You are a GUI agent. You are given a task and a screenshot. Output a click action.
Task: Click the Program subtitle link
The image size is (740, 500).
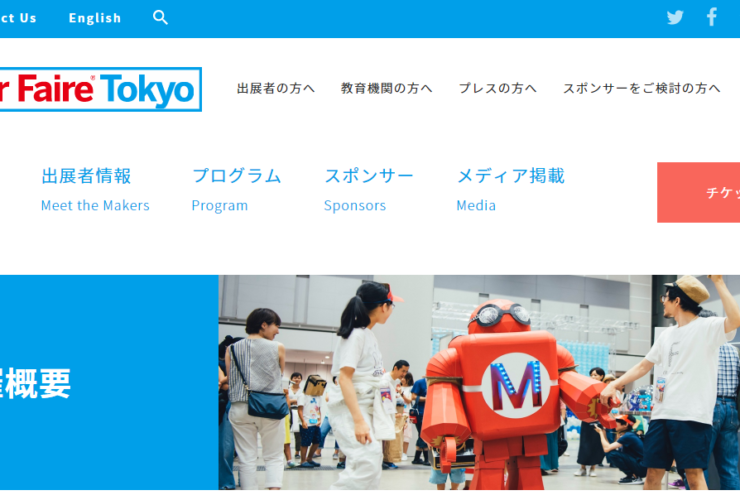pos(219,206)
